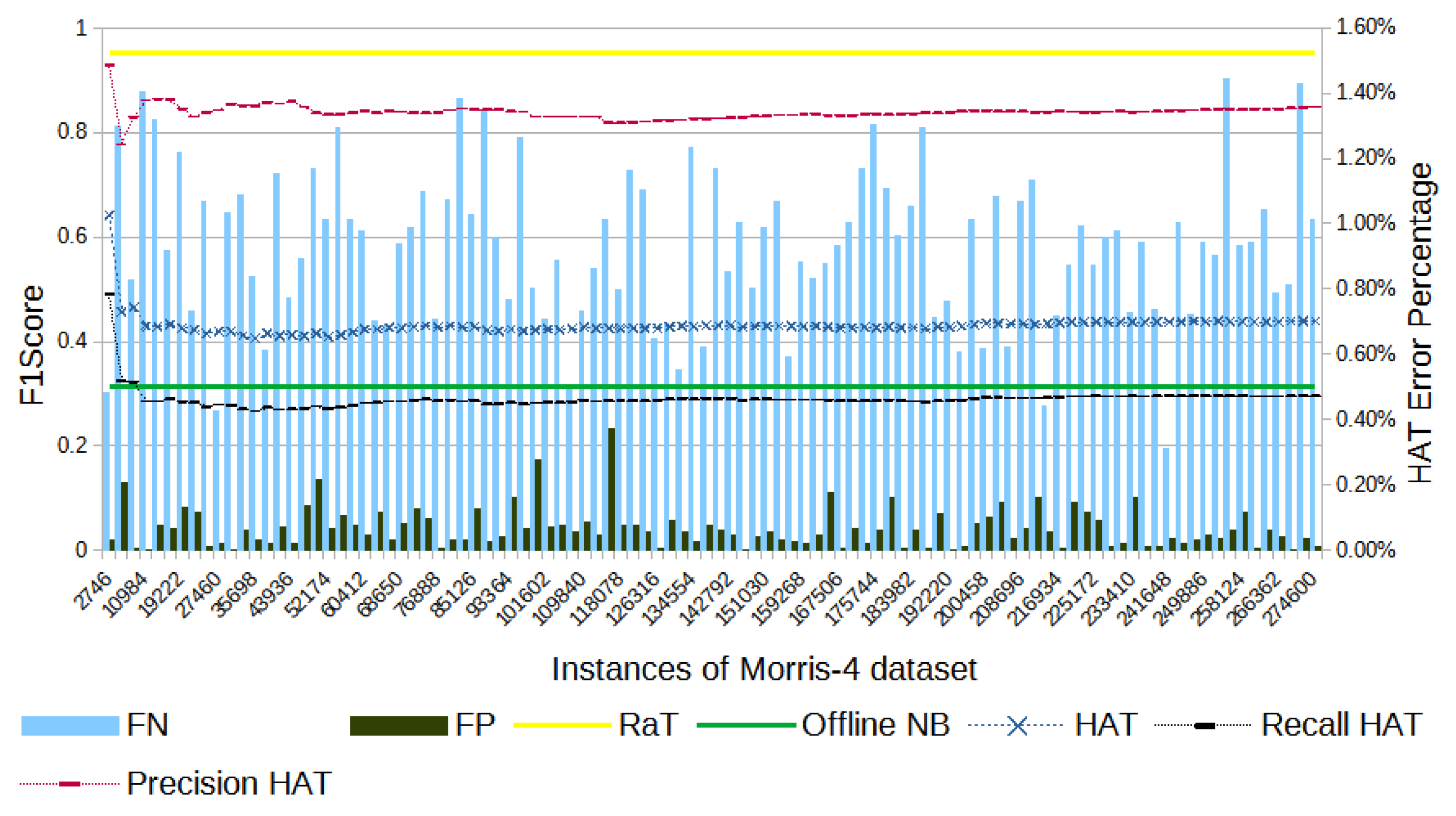The height and width of the screenshot is (816, 1456).
Task: Click the x-axis label '118078'
Action: tap(597, 598)
